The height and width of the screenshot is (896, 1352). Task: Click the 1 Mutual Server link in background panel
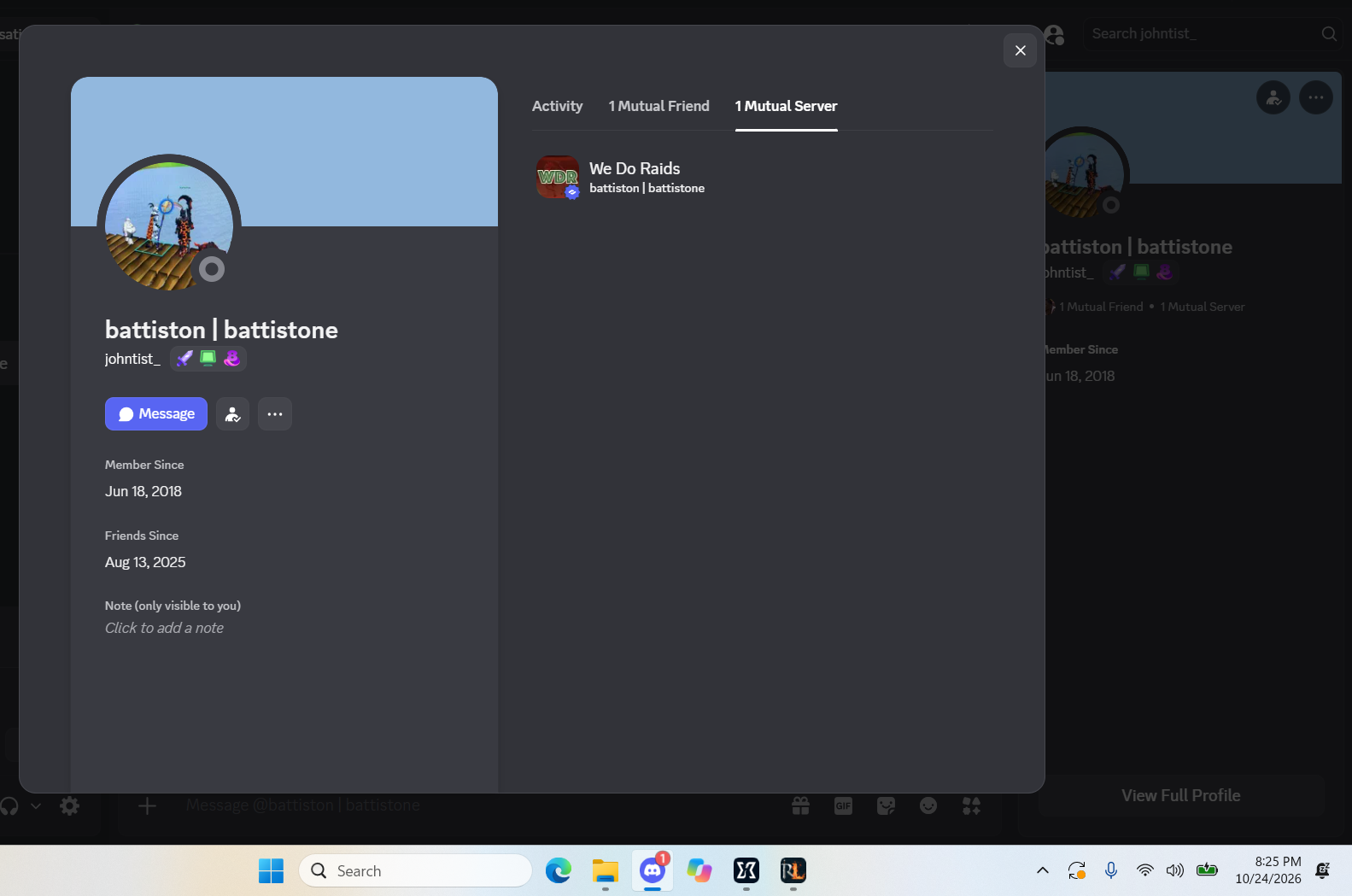(1202, 307)
